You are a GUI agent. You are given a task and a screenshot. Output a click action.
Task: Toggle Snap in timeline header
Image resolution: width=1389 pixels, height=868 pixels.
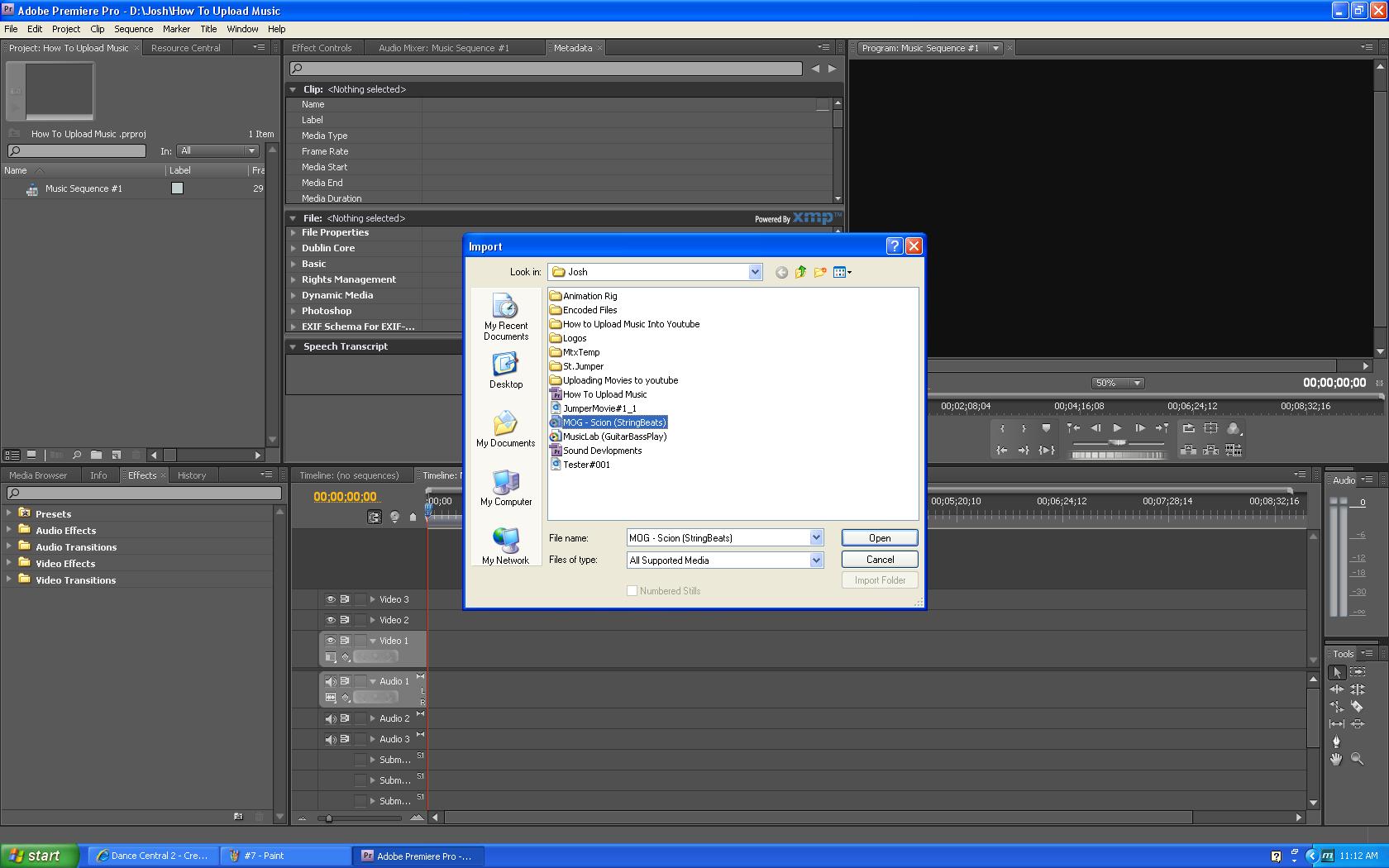click(375, 517)
